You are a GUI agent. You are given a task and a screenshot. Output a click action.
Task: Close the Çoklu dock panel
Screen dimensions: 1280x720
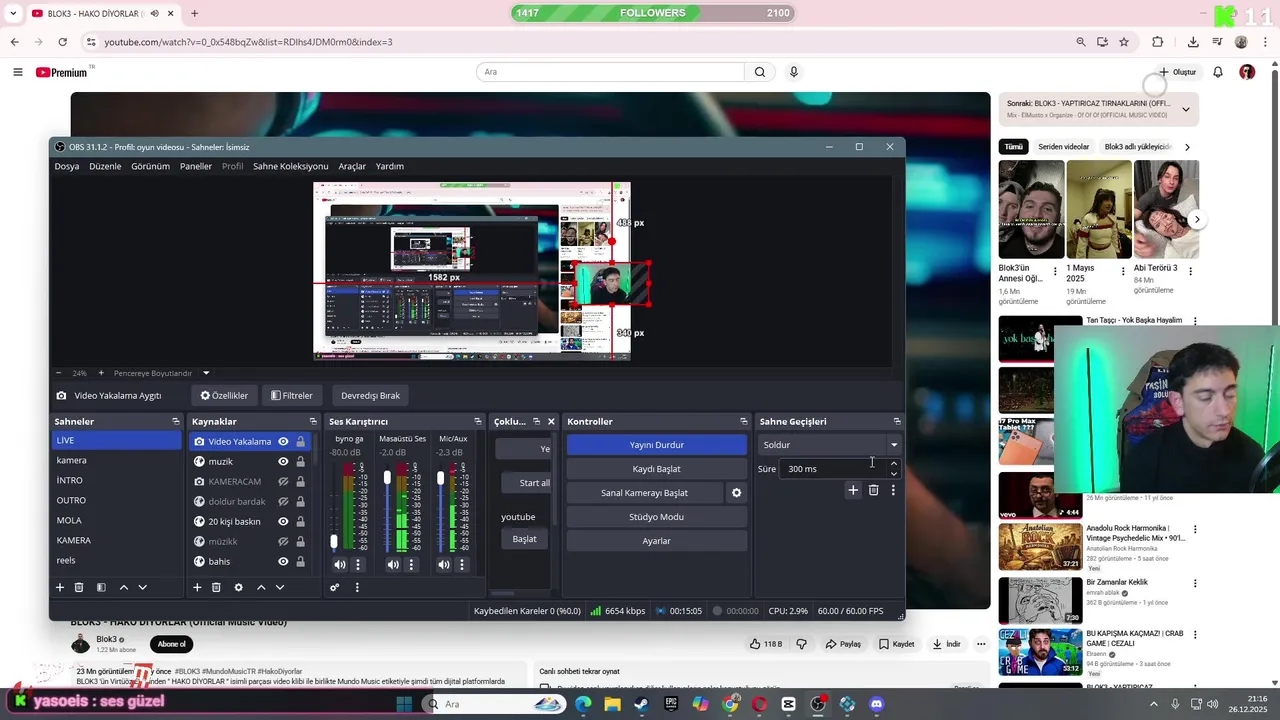point(551,422)
